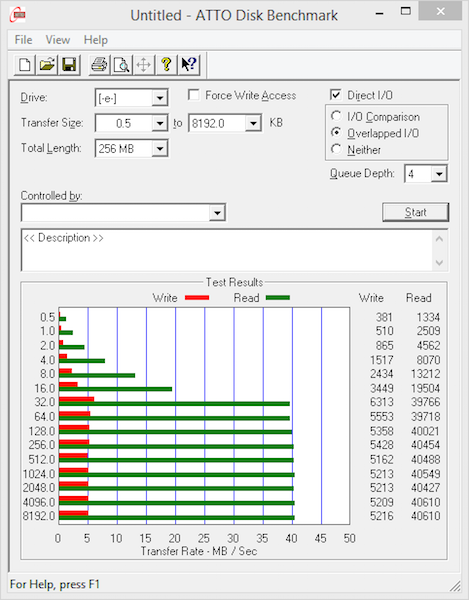Open the Help menu
Screen dimensions: 469x600
(96, 40)
